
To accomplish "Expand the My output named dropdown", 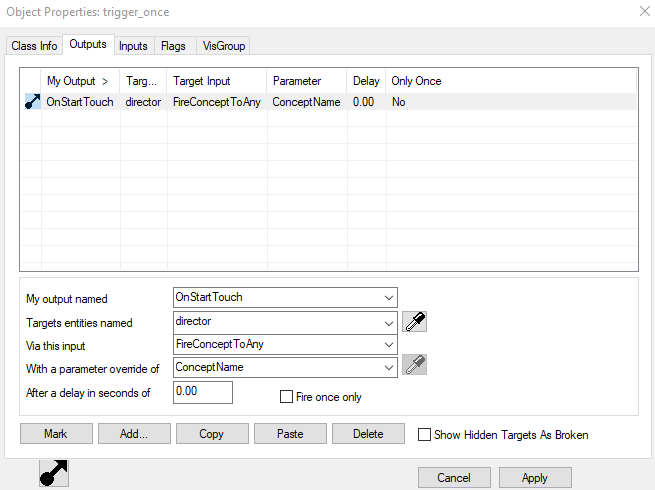I will (x=388, y=298).
